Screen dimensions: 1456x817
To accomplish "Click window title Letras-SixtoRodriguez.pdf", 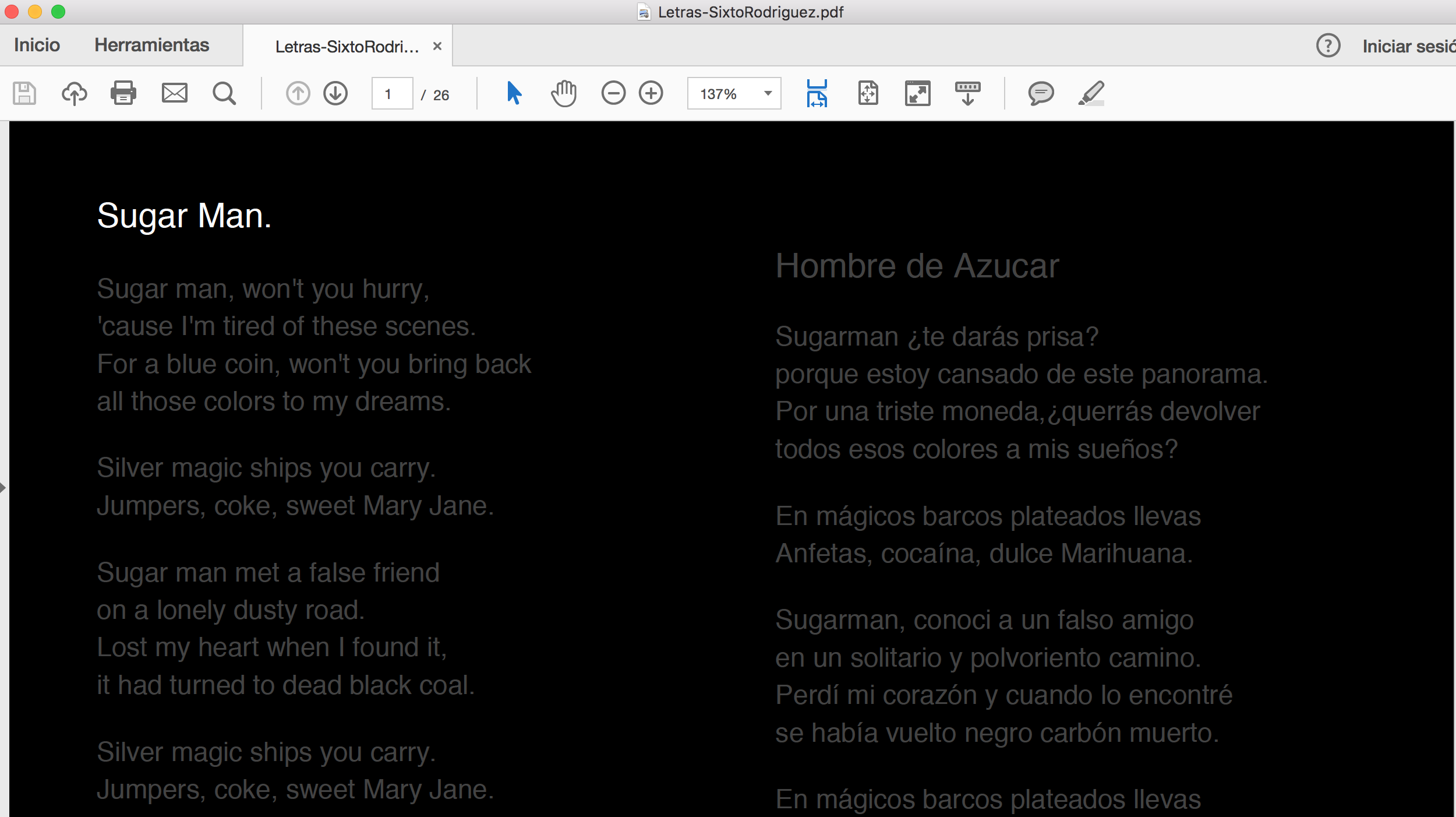I will [750, 12].
